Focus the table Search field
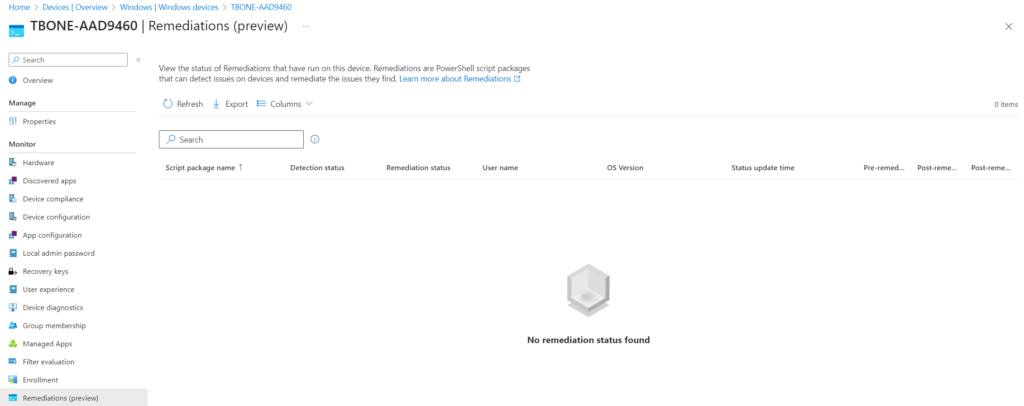The image size is (1024, 406). coord(231,140)
